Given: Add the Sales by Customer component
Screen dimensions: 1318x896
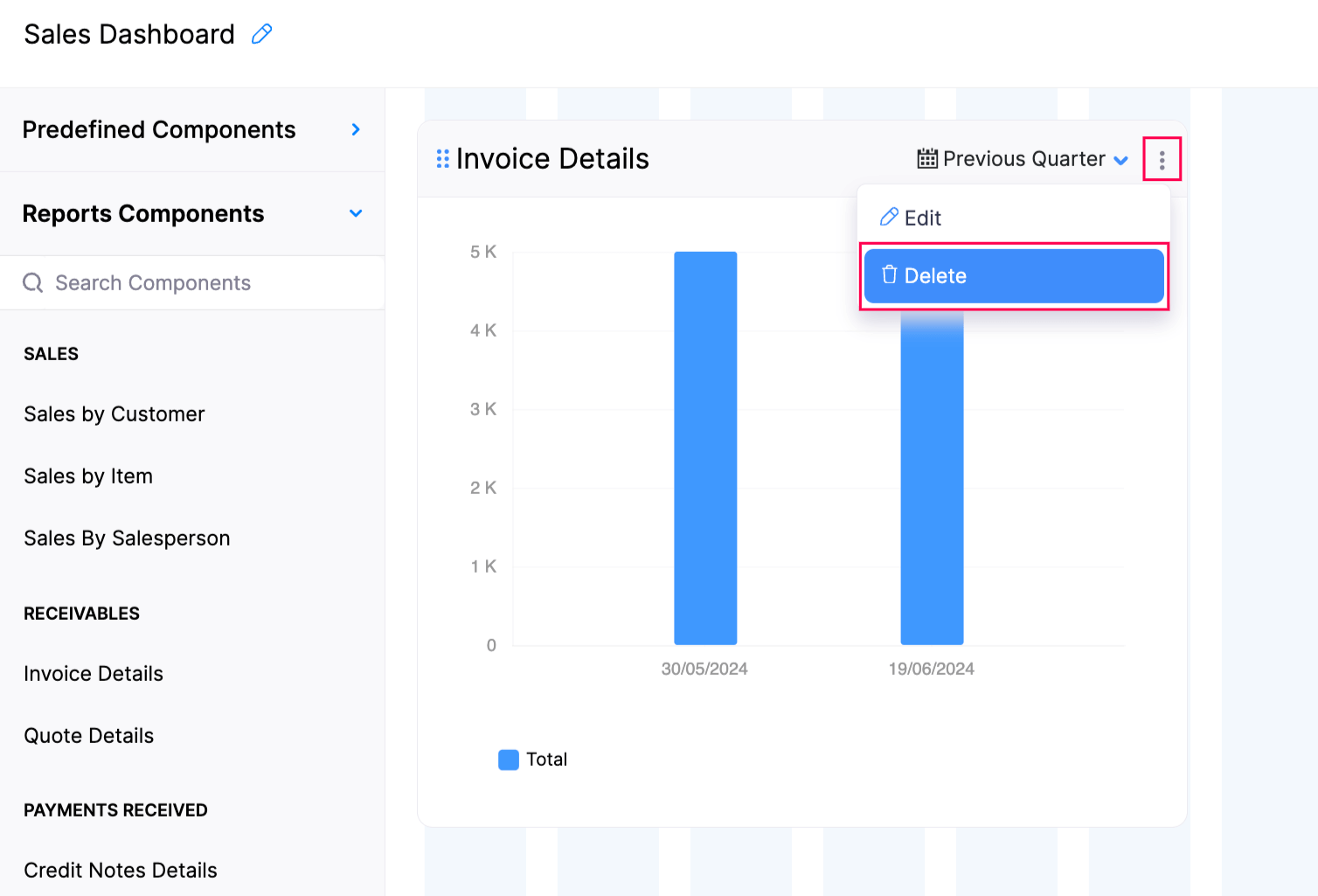Looking at the screenshot, I should (114, 414).
